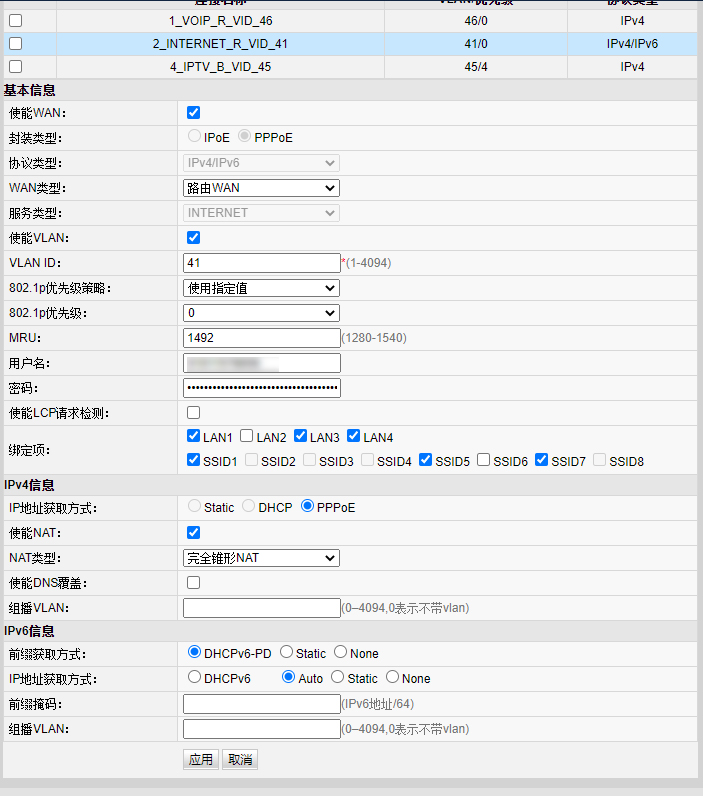Expand the 802.1p优先级 value dropdown
703x796 pixels.
click(x=261, y=313)
